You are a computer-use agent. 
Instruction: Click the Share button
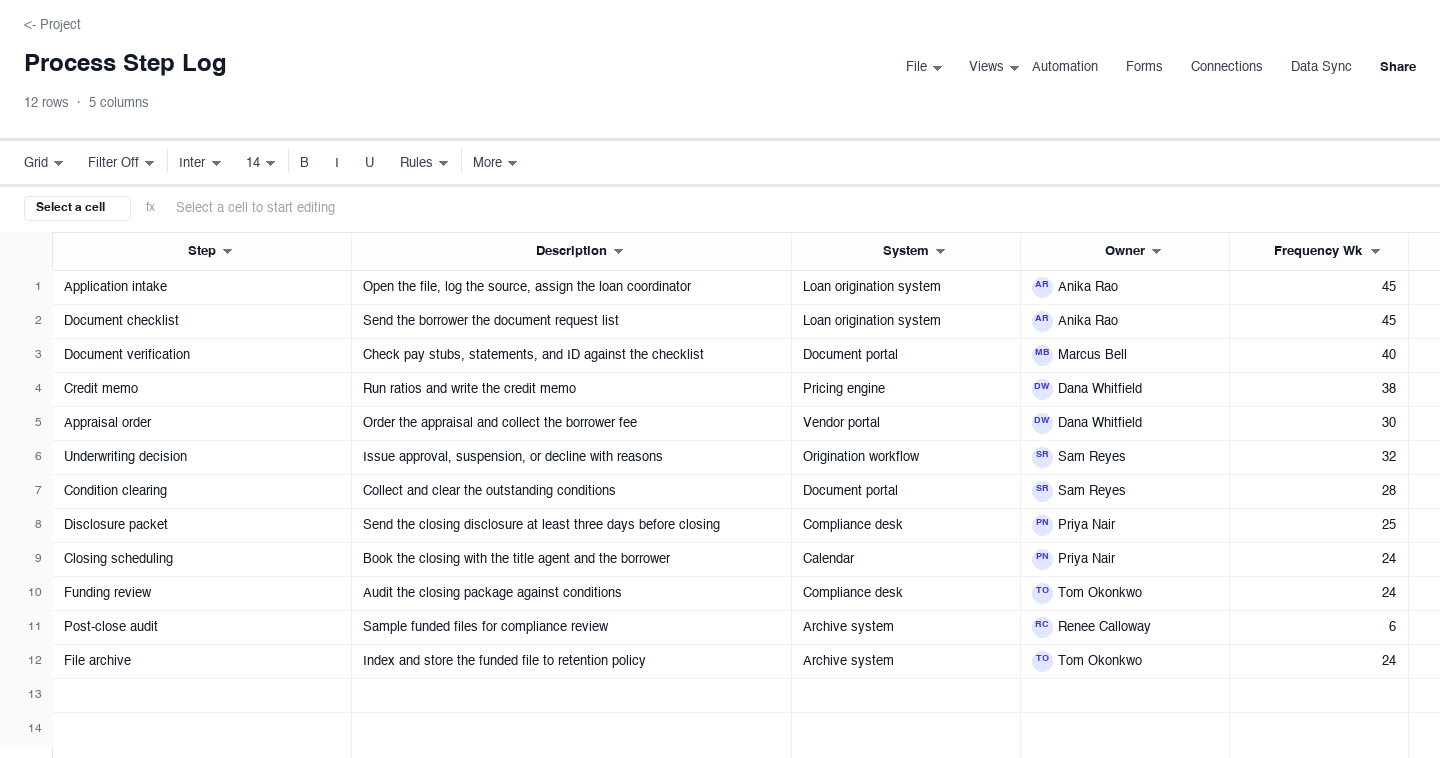click(x=1398, y=67)
